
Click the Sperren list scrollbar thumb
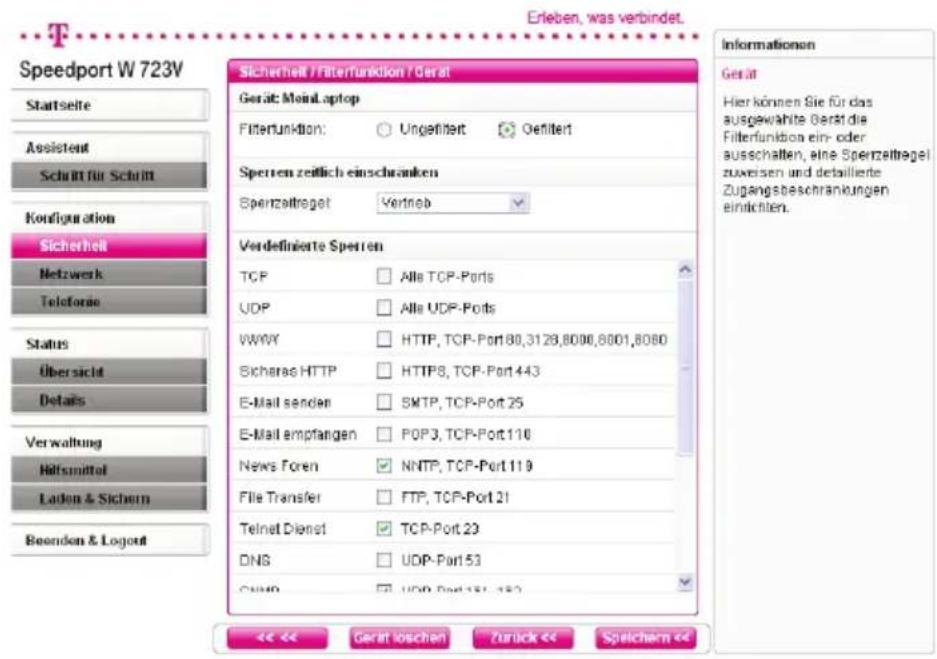685,367
